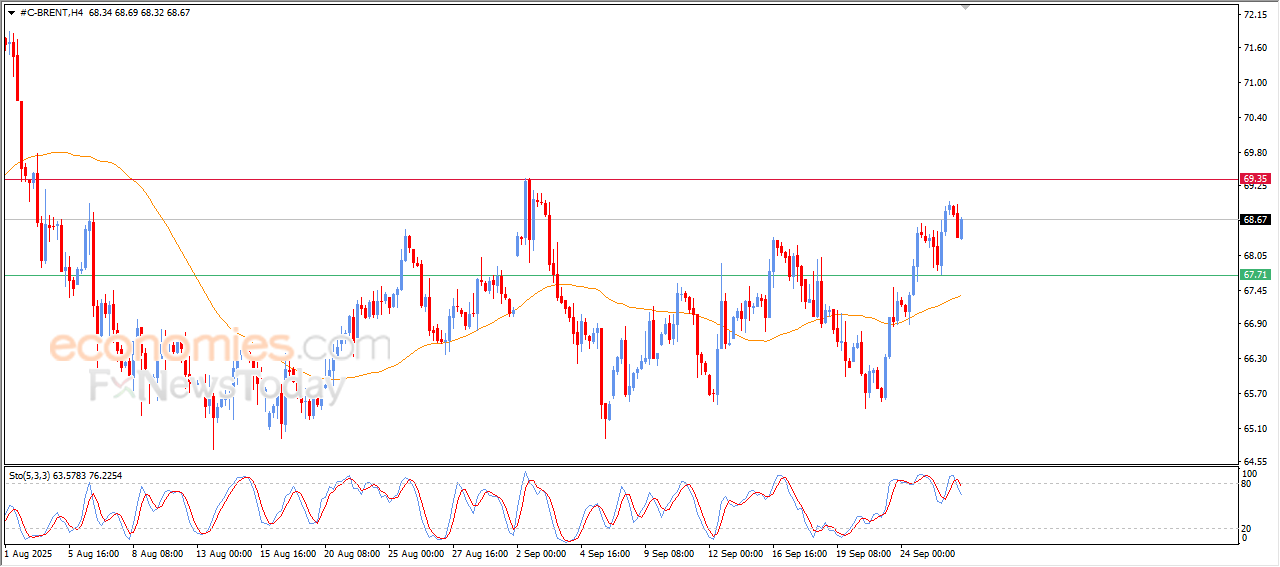This screenshot has height=567, width=1280.
Task: Click the #C-BRENT,H4 chart title
Action: point(51,12)
